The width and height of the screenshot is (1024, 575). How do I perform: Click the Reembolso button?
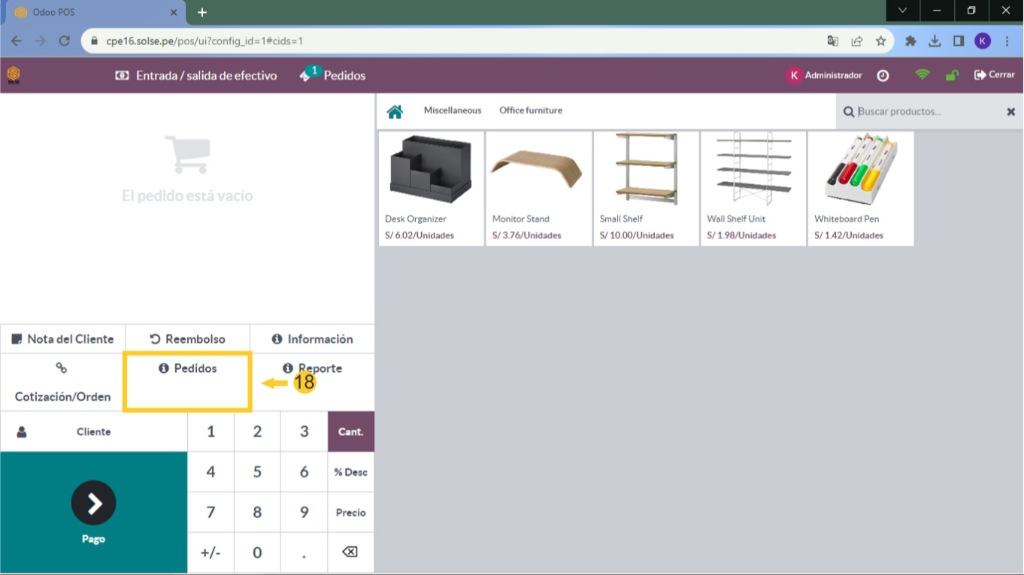click(x=187, y=339)
